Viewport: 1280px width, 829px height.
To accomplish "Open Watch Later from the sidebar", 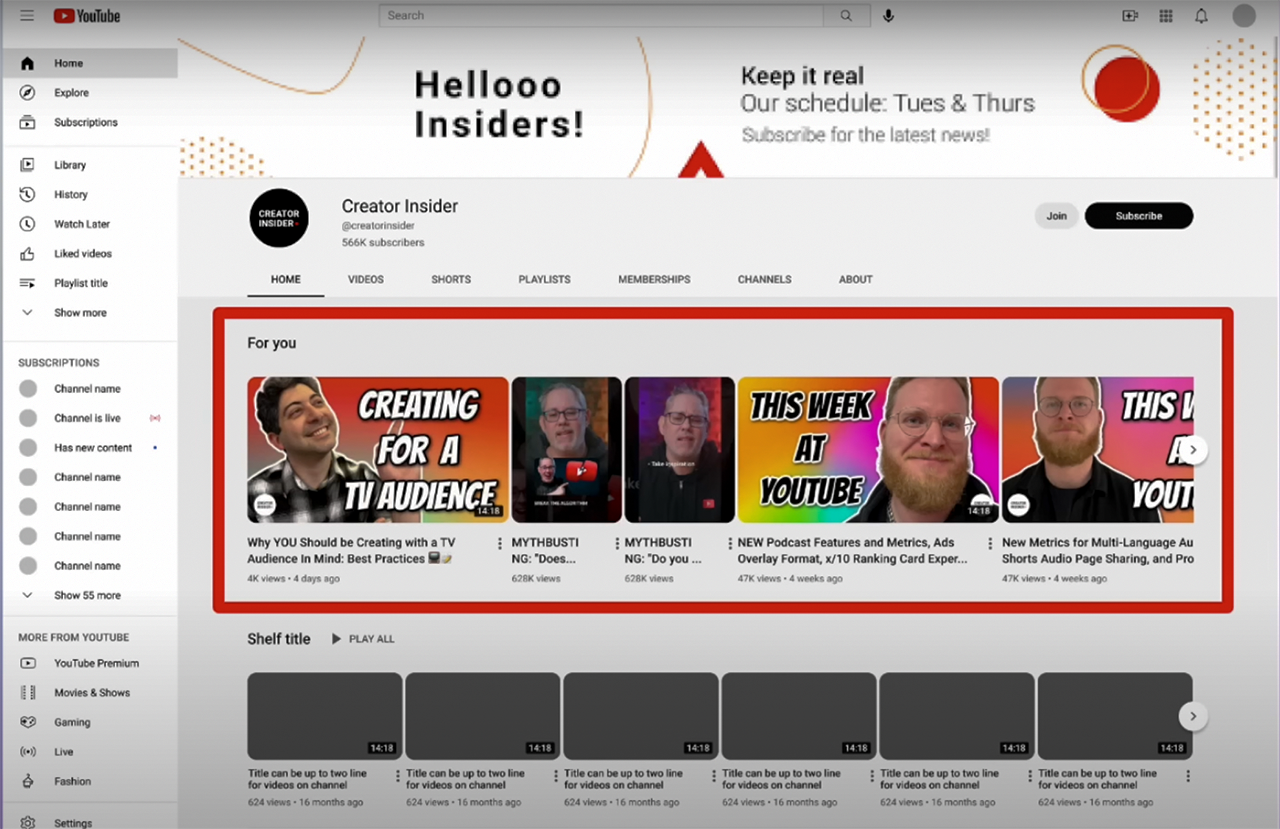I will pyautogui.click(x=81, y=224).
